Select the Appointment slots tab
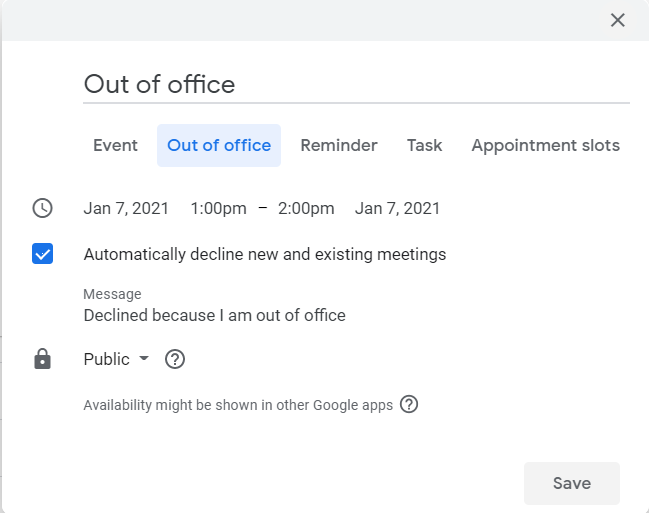Screen dimensions: 649x513 (545, 145)
